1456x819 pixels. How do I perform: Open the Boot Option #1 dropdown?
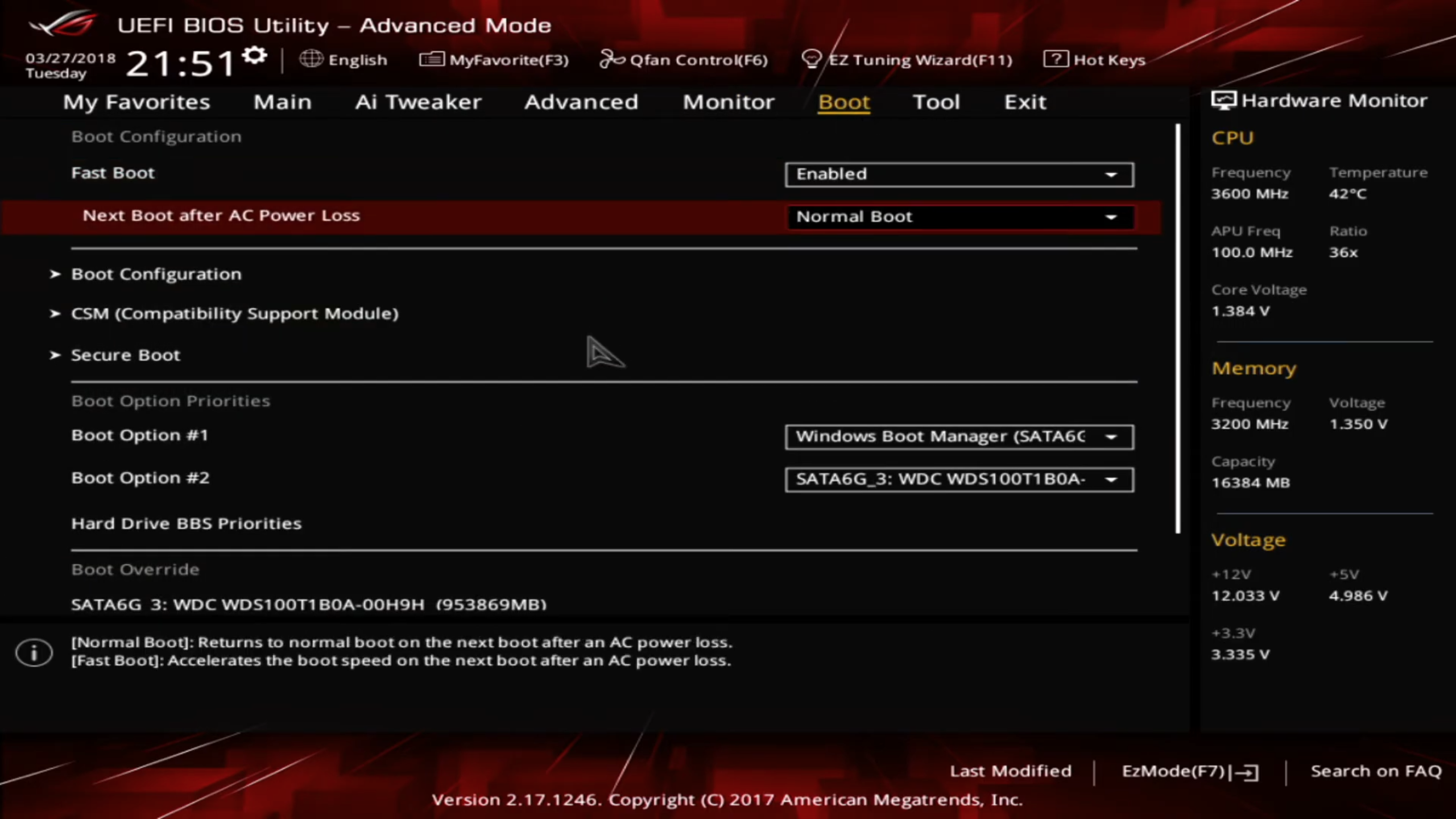[959, 437]
